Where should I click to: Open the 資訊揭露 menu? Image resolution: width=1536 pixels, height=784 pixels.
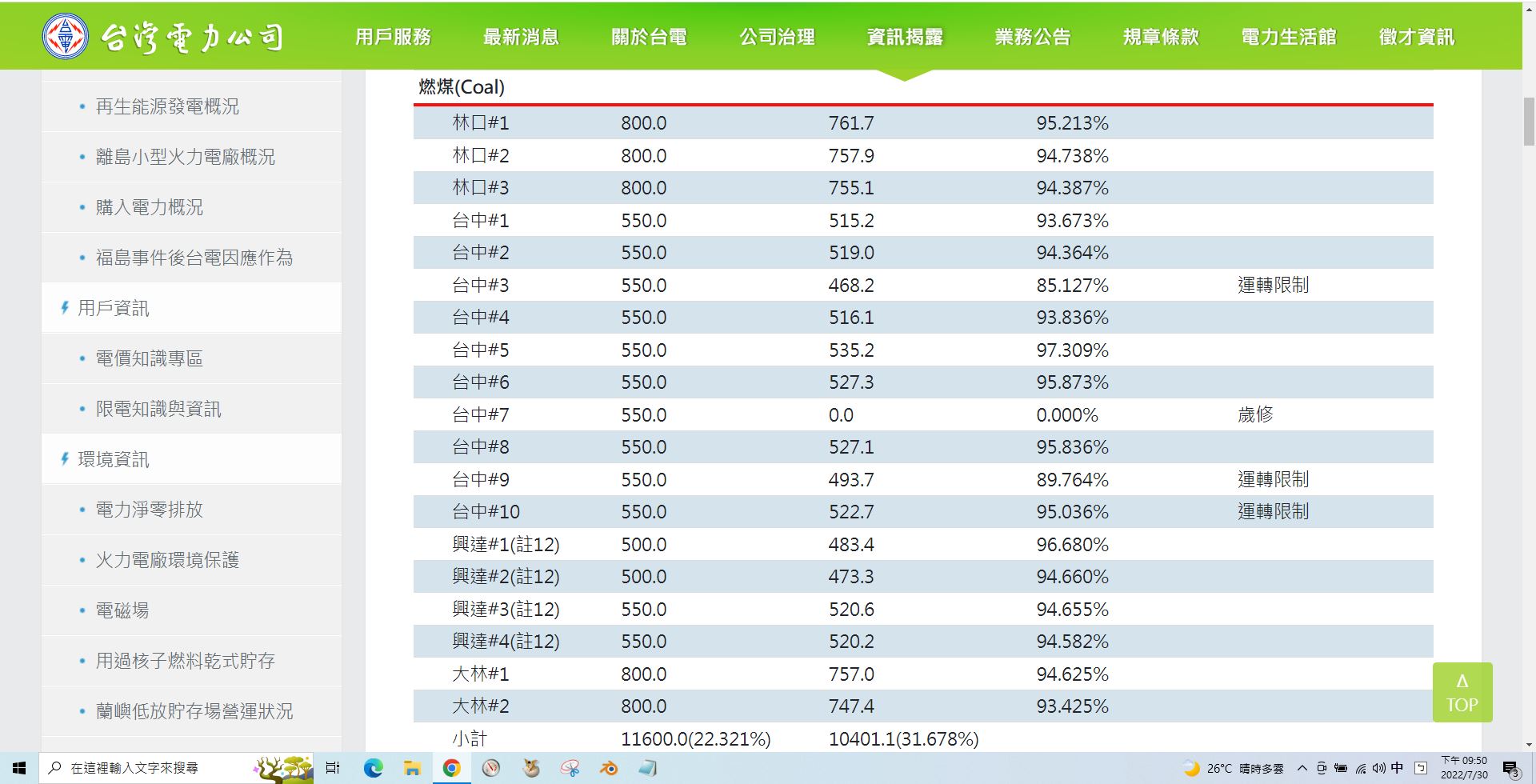coord(905,37)
